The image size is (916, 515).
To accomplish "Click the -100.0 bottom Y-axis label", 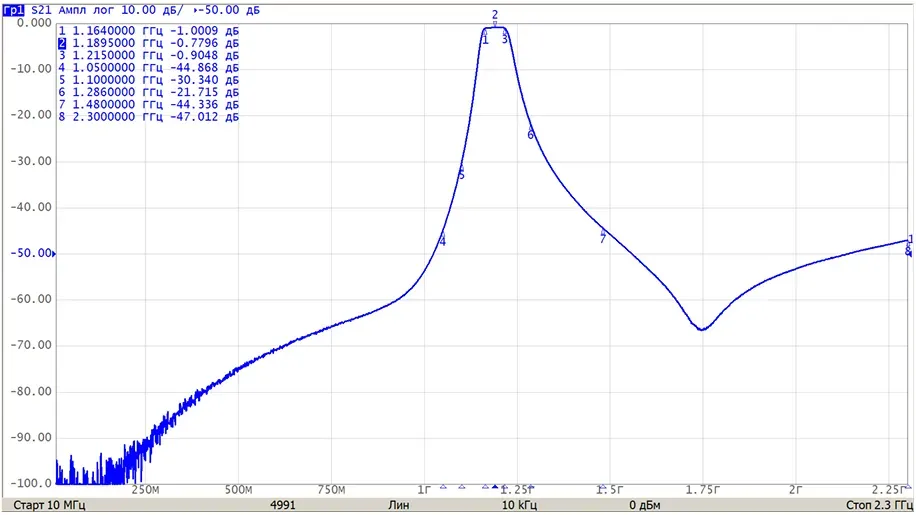I will point(32,483).
